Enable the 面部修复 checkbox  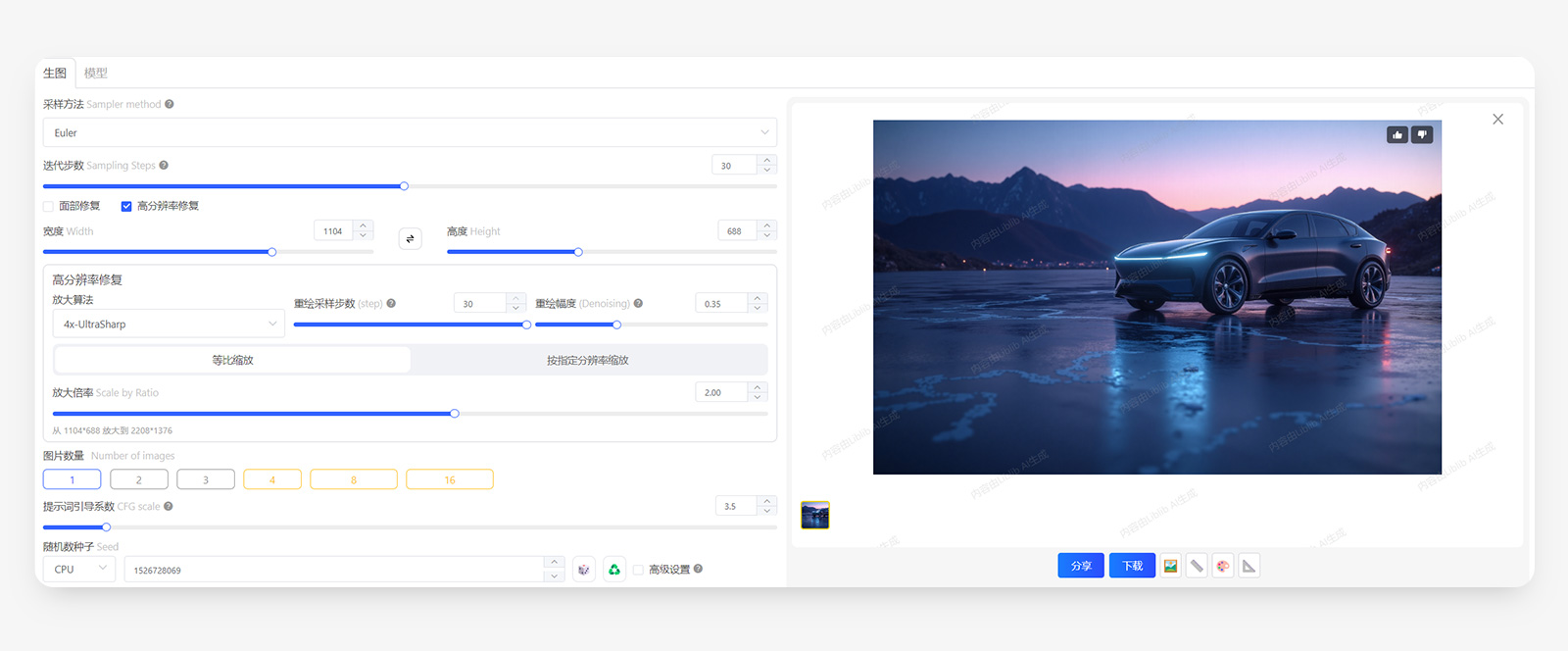48,206
